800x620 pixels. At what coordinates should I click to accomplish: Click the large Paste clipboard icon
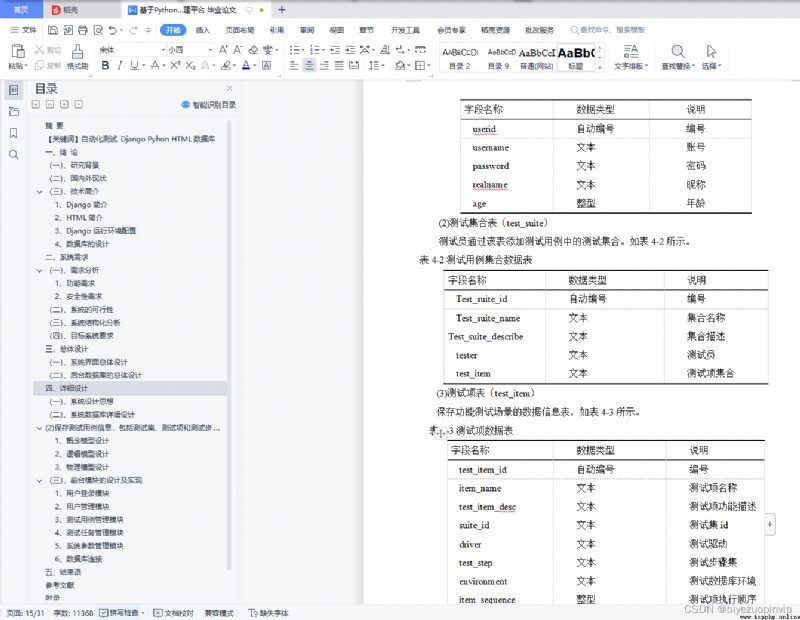[18, 51]
